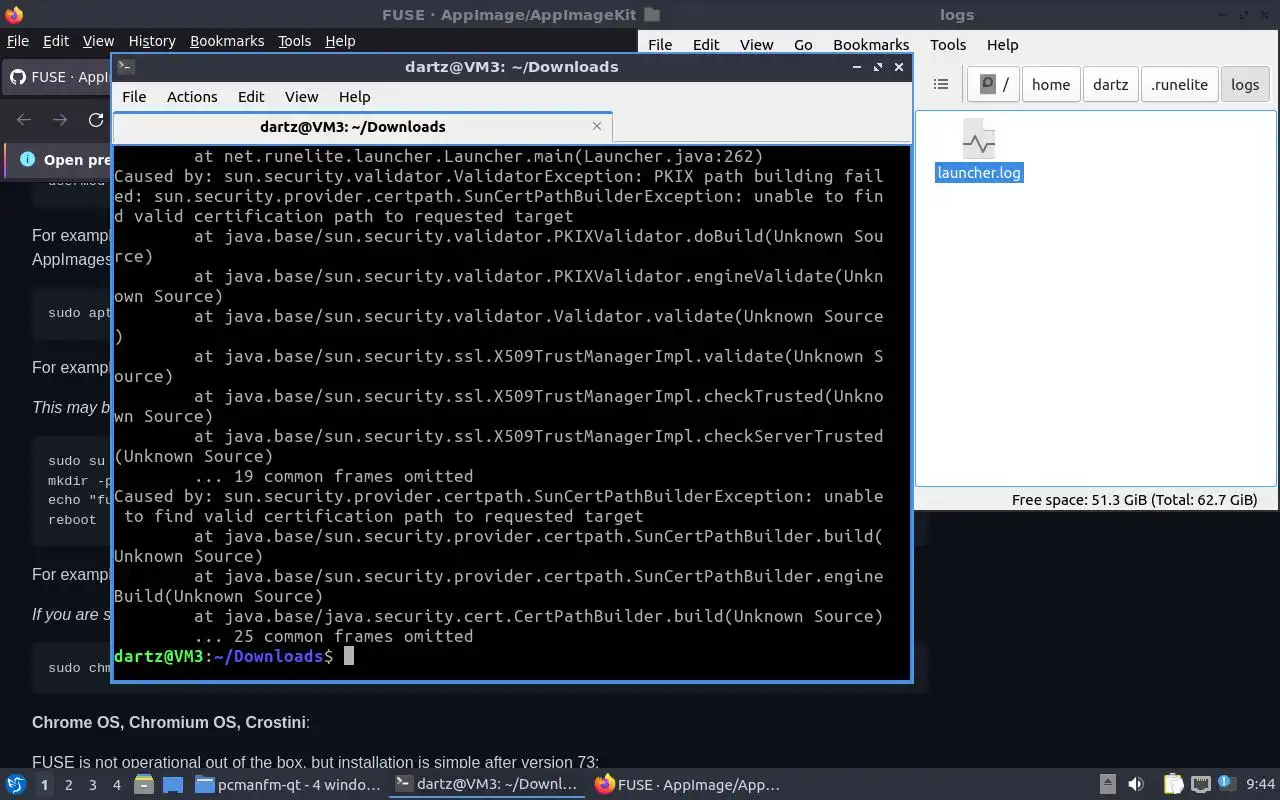
Task: Open the terminal Edit menu
Action: tap(251, 96)
